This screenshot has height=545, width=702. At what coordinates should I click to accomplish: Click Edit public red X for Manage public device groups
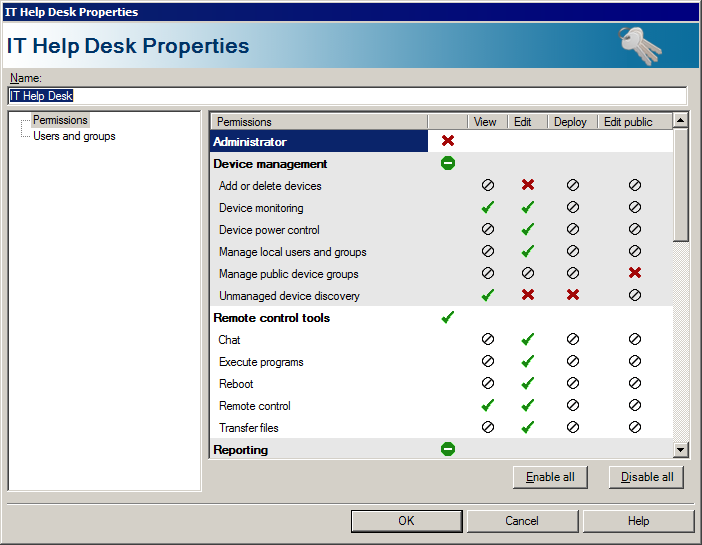coord(634,274)
